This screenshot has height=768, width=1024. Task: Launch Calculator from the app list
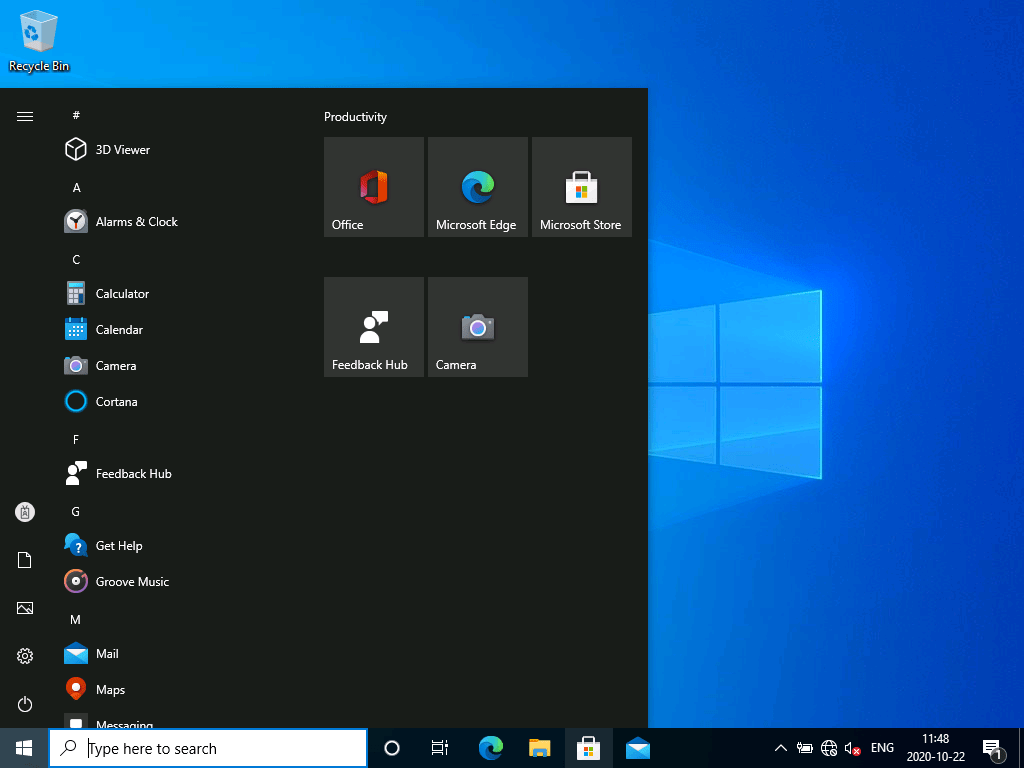coord(121,294)
